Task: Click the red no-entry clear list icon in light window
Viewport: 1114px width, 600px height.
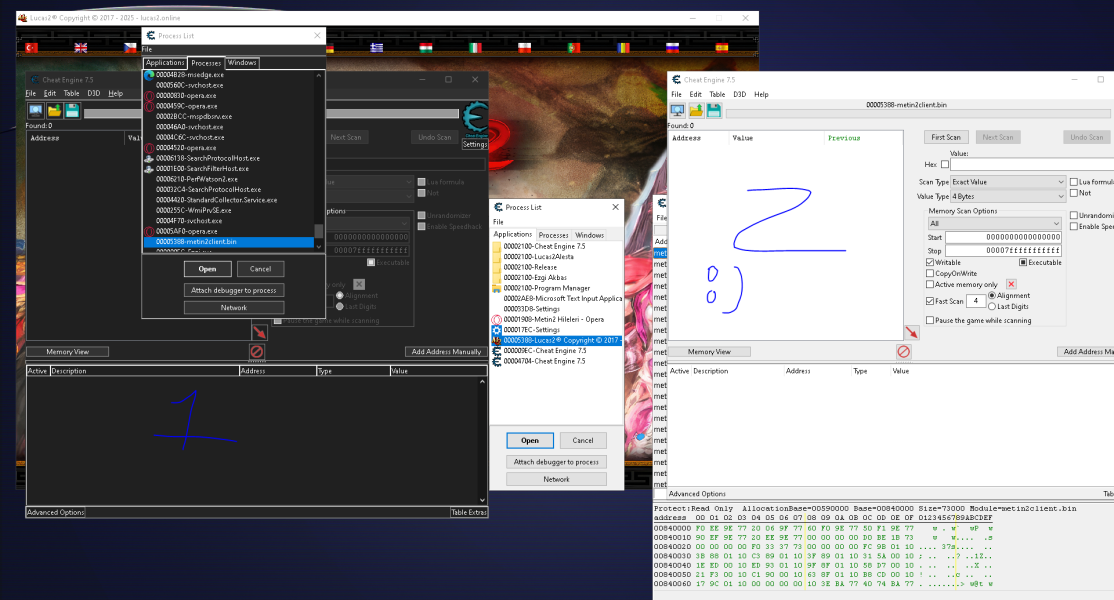Action: tap(904, 352)
